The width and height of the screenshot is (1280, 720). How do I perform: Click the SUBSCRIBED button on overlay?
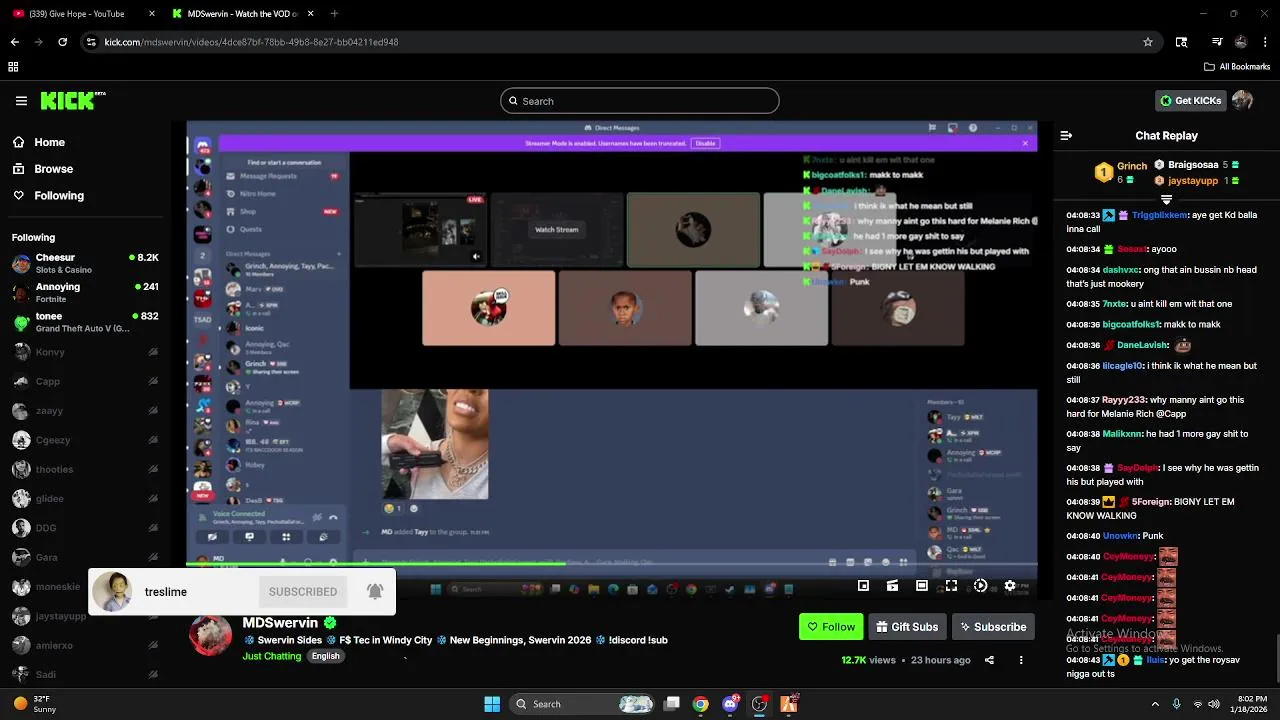click(303, 592)
